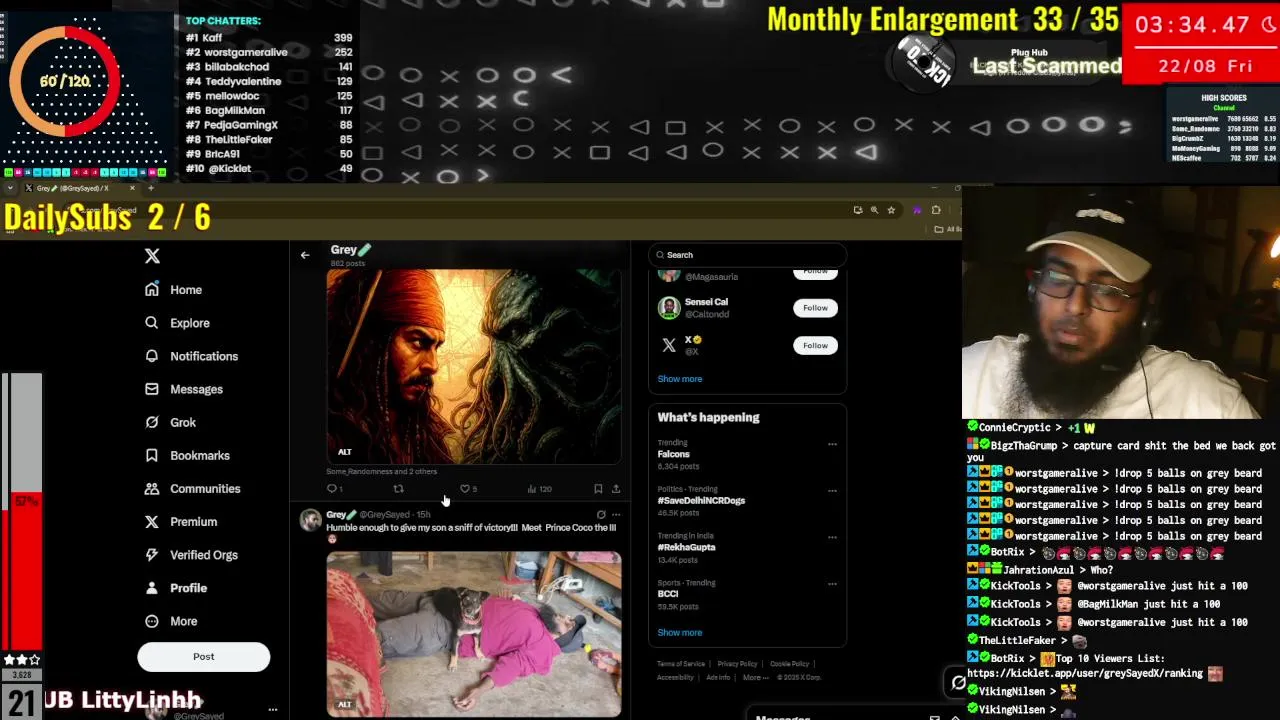The width and height of the screenshot is (1280, 720).
Task: Click into the X Search field
Action: pyautogui.click(x=748, y=255)
